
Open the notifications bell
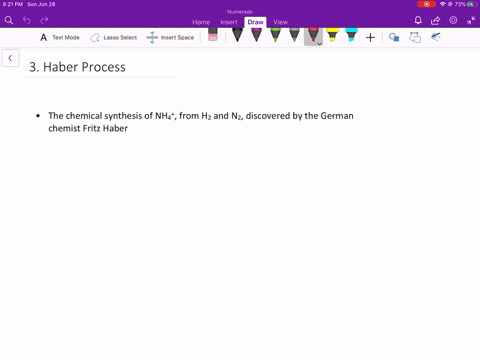(x=418, y=20)
